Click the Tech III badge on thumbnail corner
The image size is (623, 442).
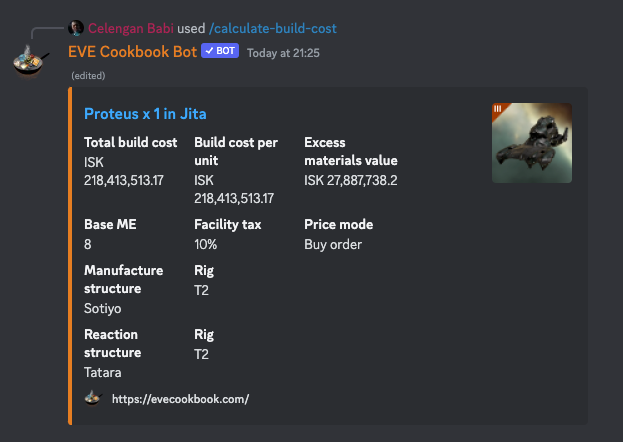498,108
